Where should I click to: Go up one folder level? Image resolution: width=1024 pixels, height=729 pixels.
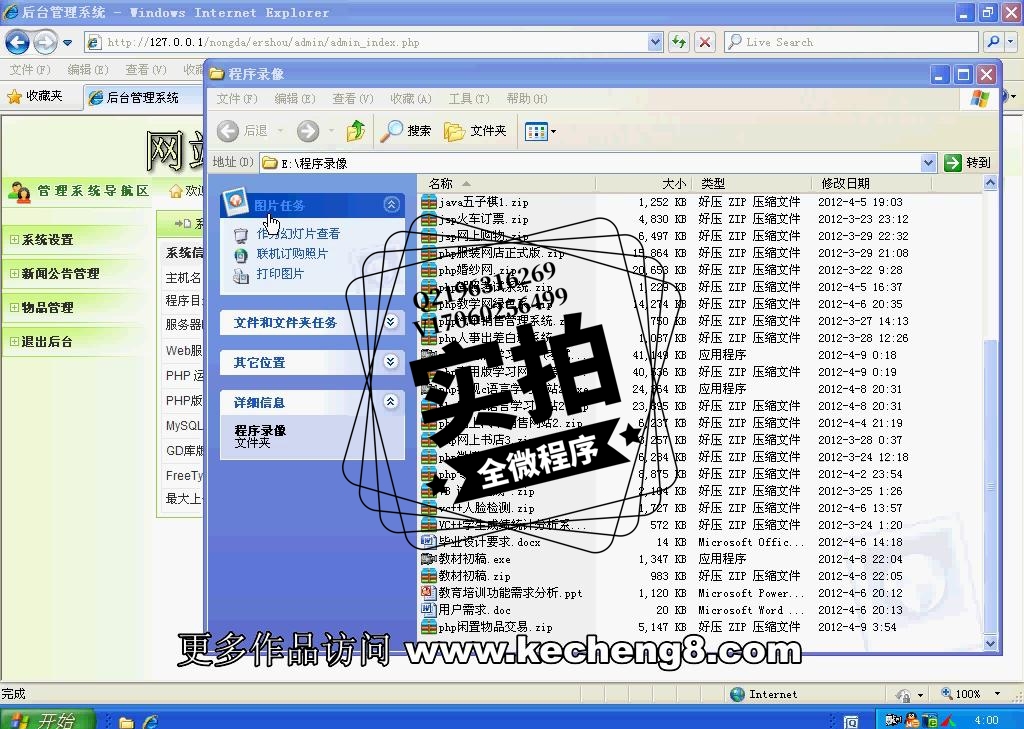point(356,131)
